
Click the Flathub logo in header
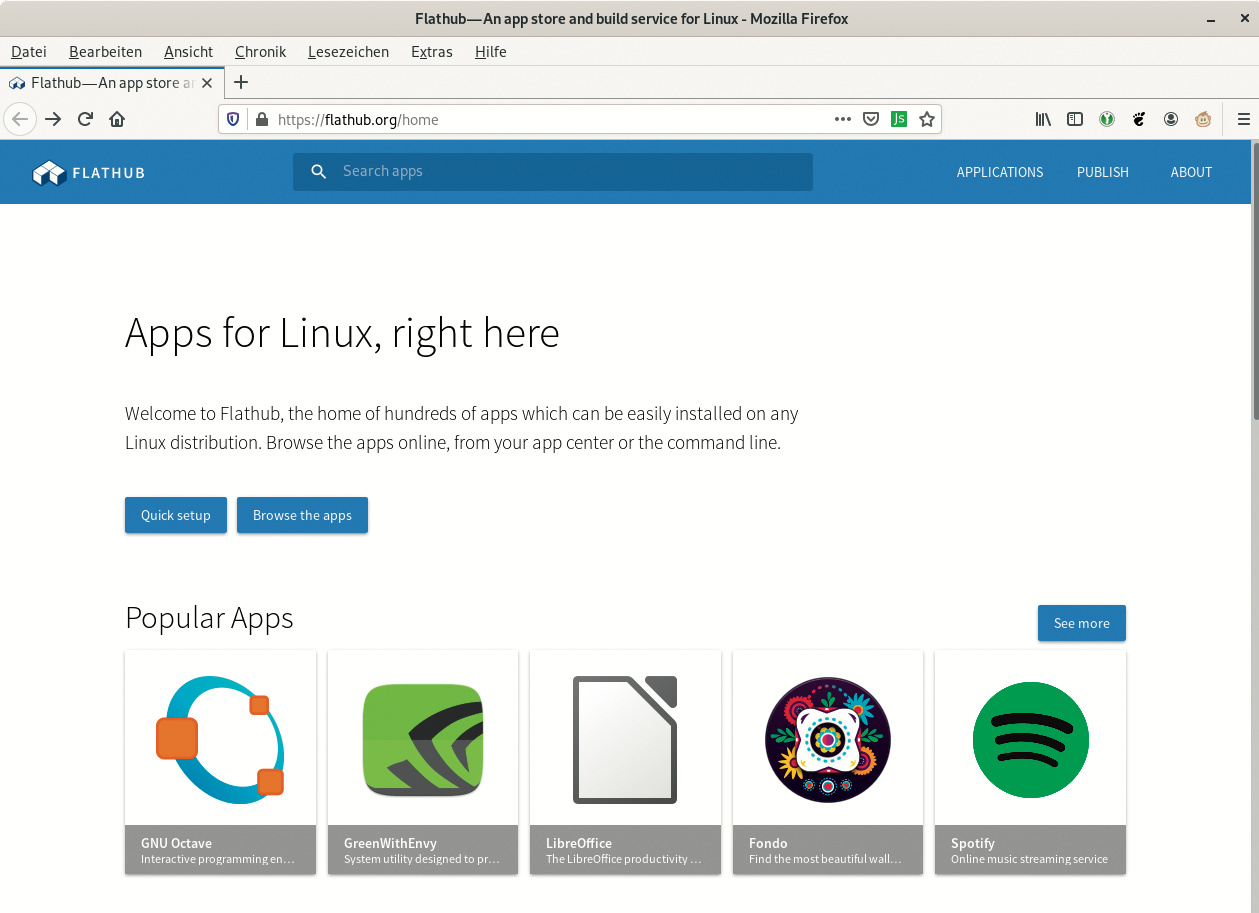click(x=89, y=173)
